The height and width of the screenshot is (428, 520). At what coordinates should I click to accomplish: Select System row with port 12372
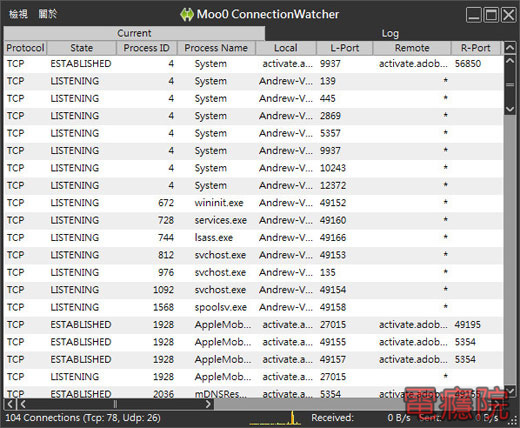tap(254, 186)
